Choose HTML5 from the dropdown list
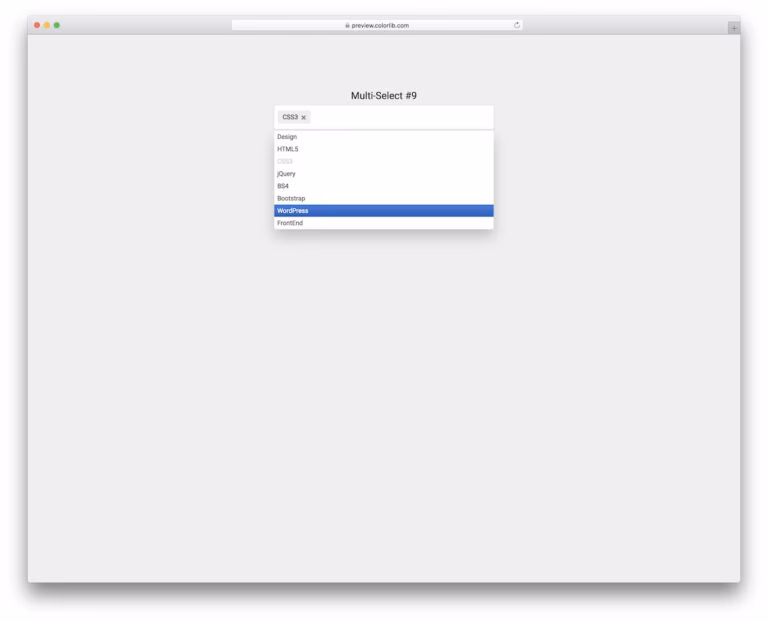 click(x=384, y=149)
